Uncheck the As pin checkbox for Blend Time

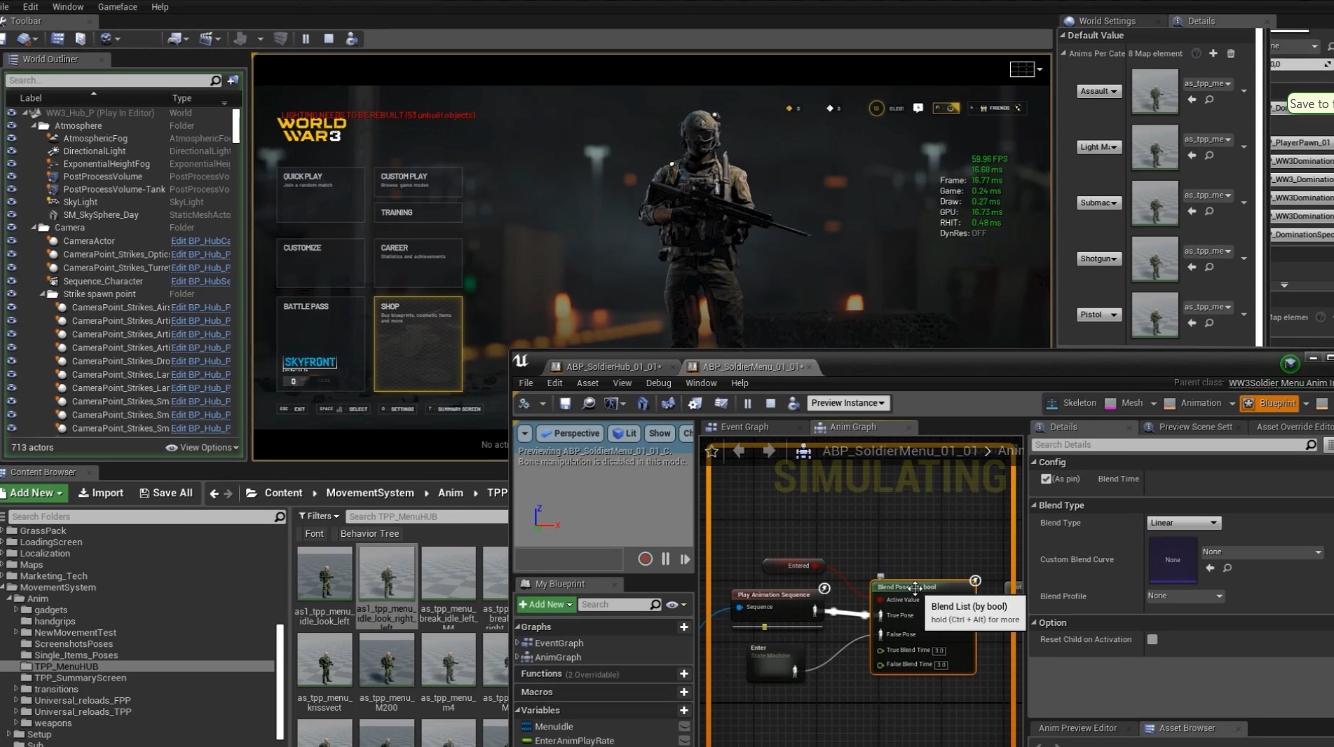point(1046,479)
